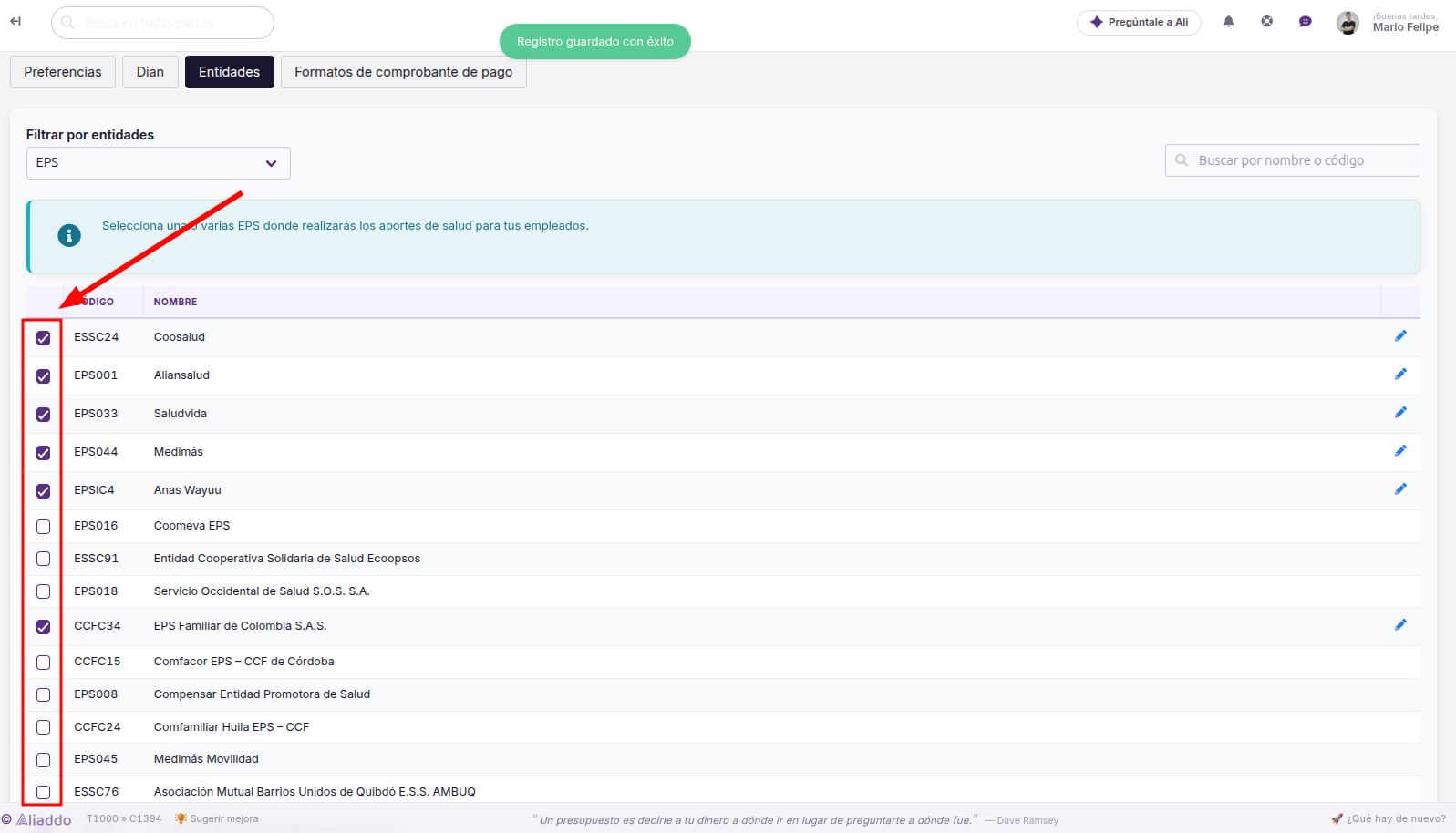Collapse the sidebar with the back arrow icon
Viewport: 1456px width, 833px height.
[x=15, y=22]
